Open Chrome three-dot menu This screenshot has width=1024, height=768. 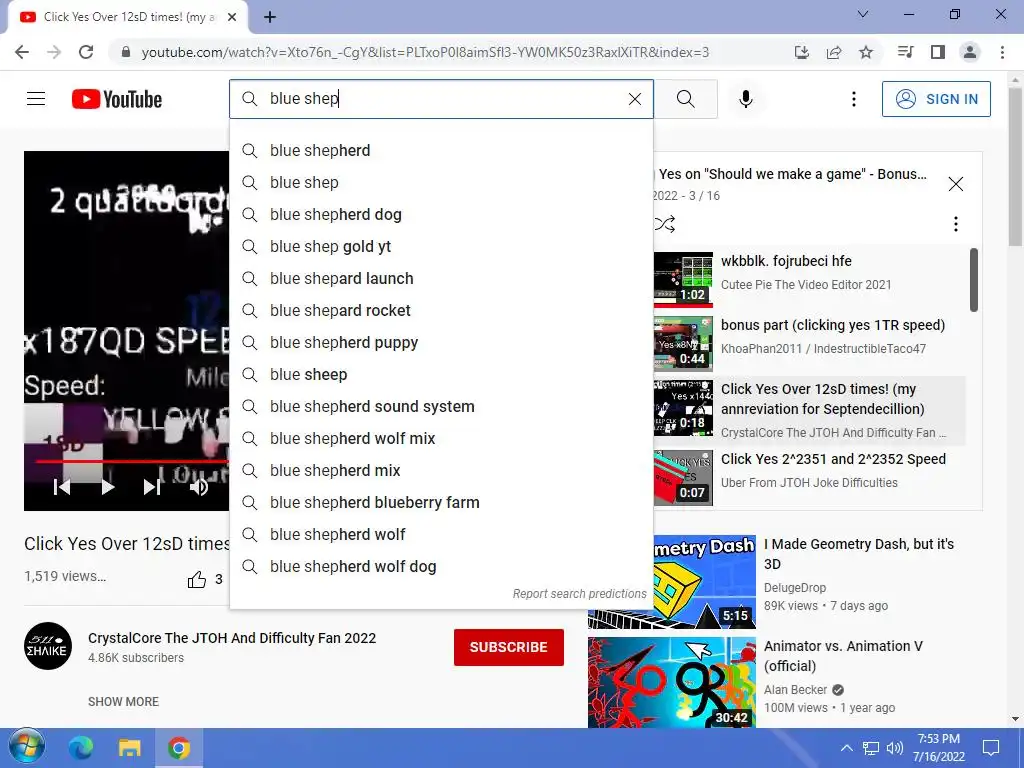pyautogui.click(x=1002, y=52)
